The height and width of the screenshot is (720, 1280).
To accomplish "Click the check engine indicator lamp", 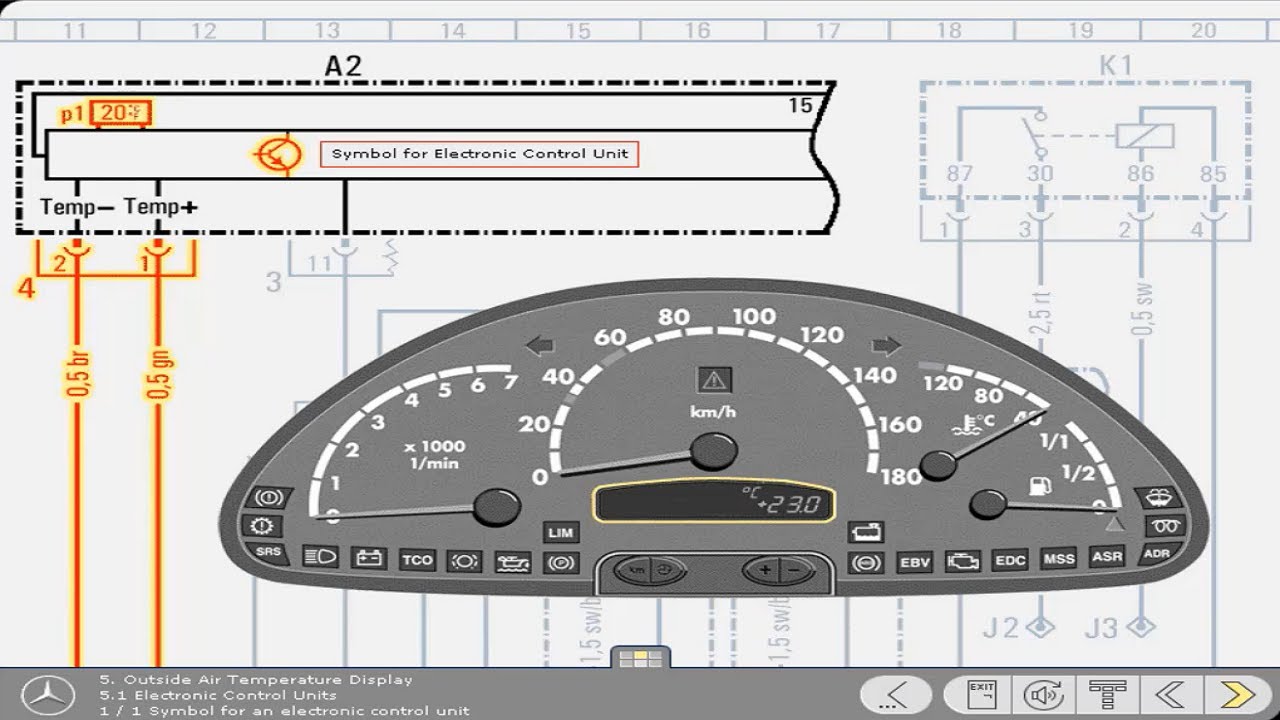I will coord(963,561).
